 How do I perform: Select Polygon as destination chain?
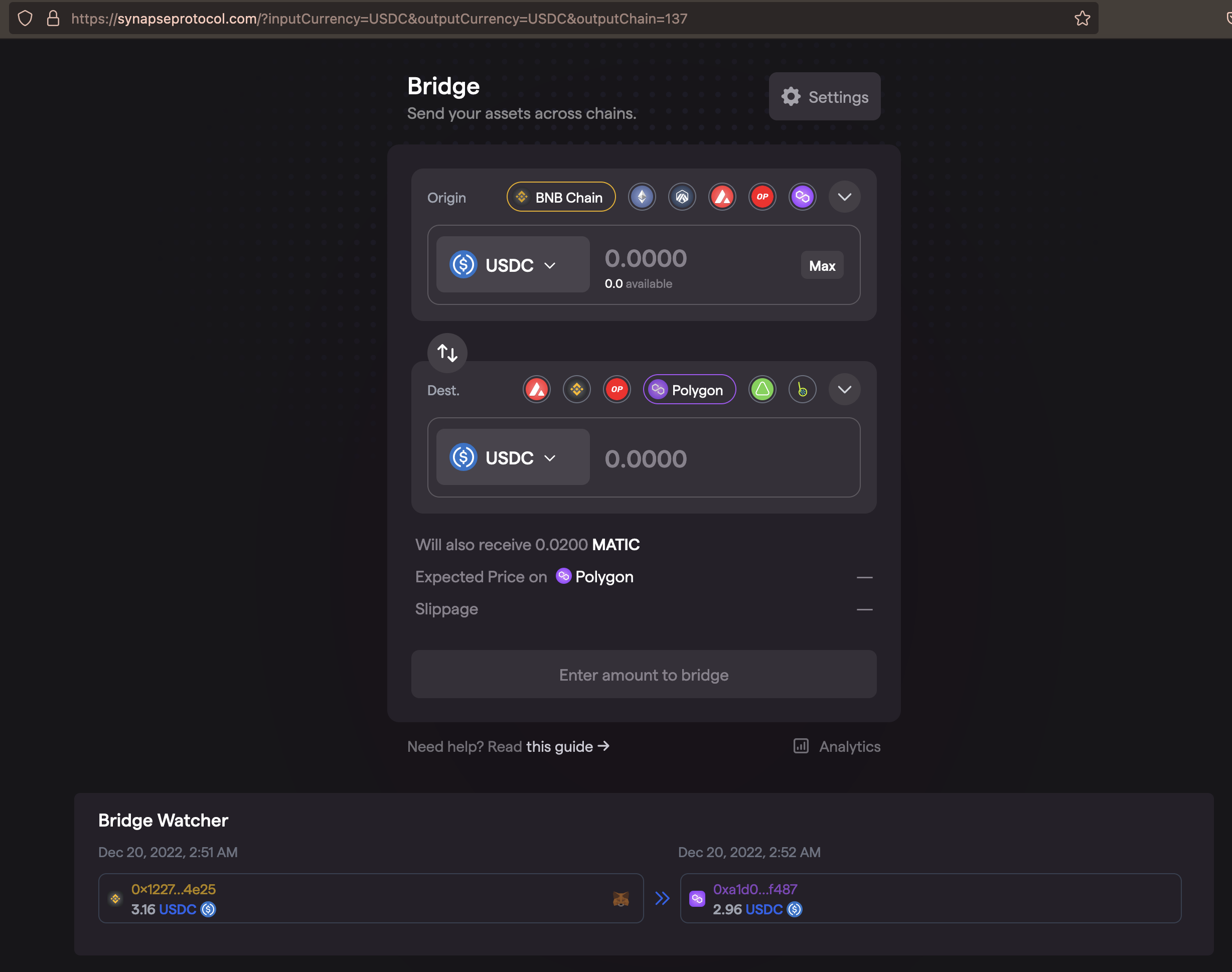[689, 389]
